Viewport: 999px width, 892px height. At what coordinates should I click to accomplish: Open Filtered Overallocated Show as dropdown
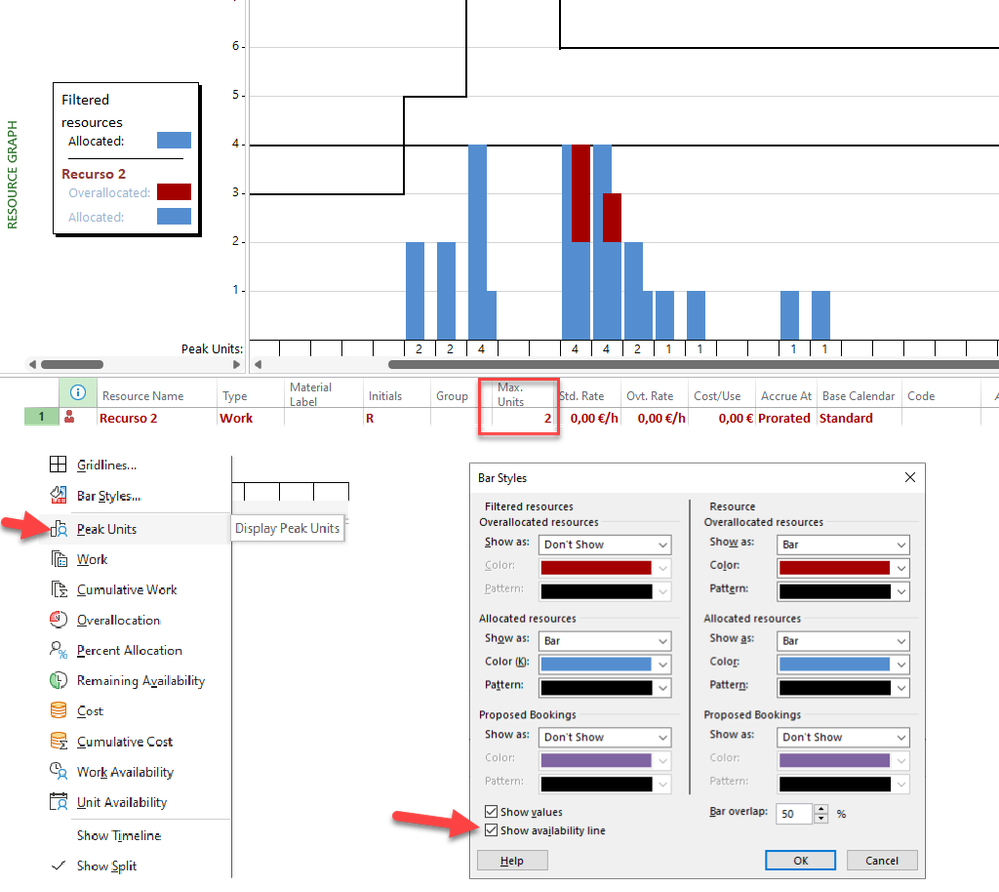click(605, 545)
